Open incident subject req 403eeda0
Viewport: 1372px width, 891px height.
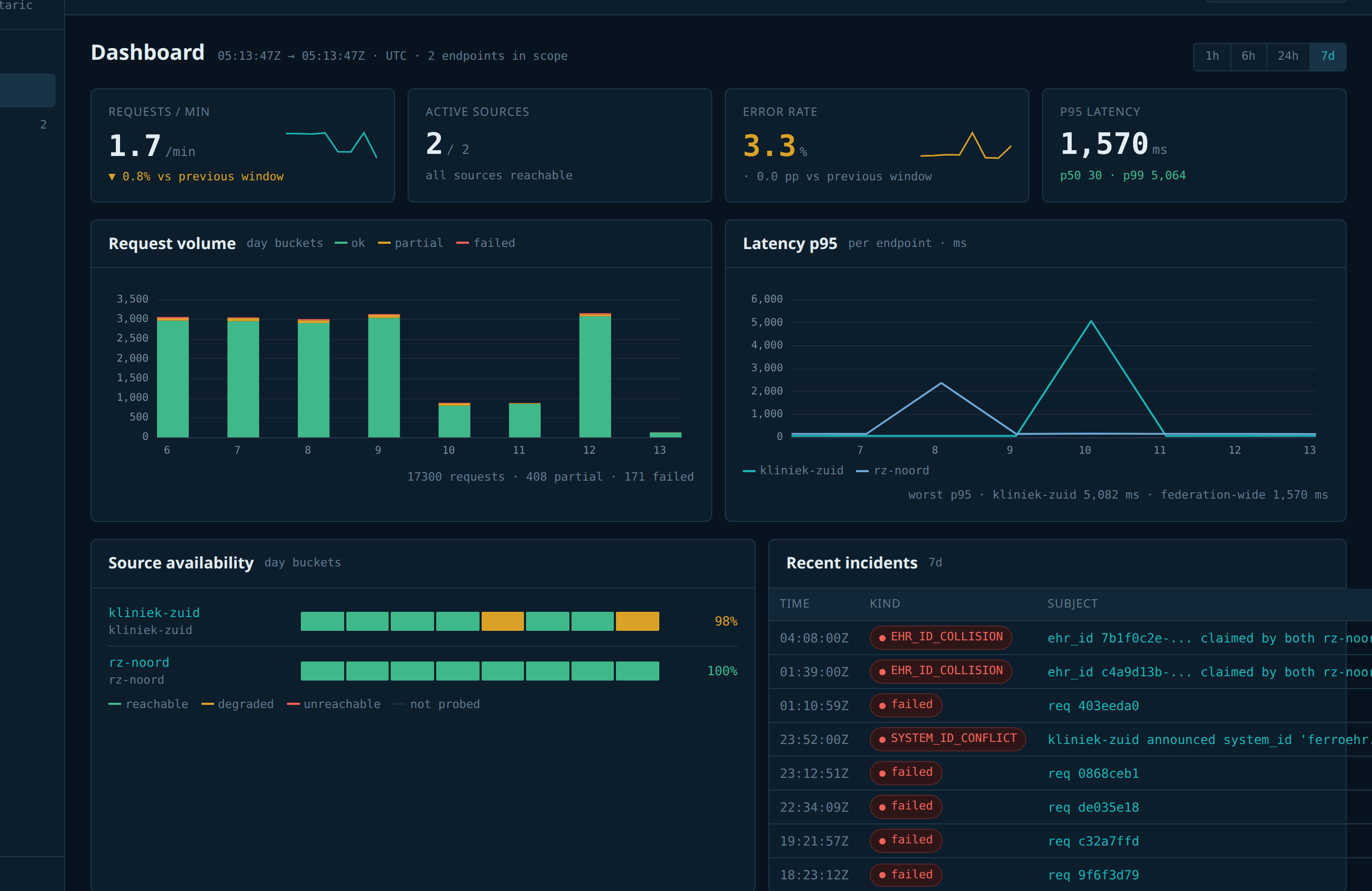click(x=1093, y=706)
